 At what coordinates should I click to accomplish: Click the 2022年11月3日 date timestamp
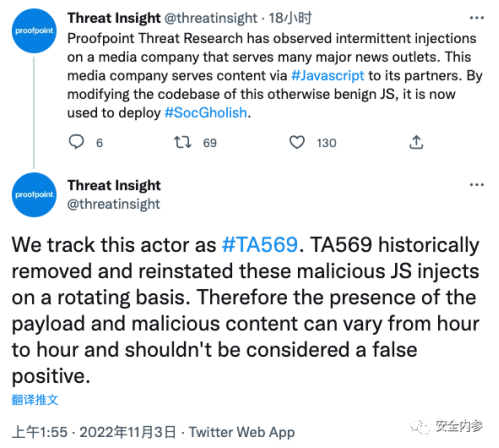(127, 432)
